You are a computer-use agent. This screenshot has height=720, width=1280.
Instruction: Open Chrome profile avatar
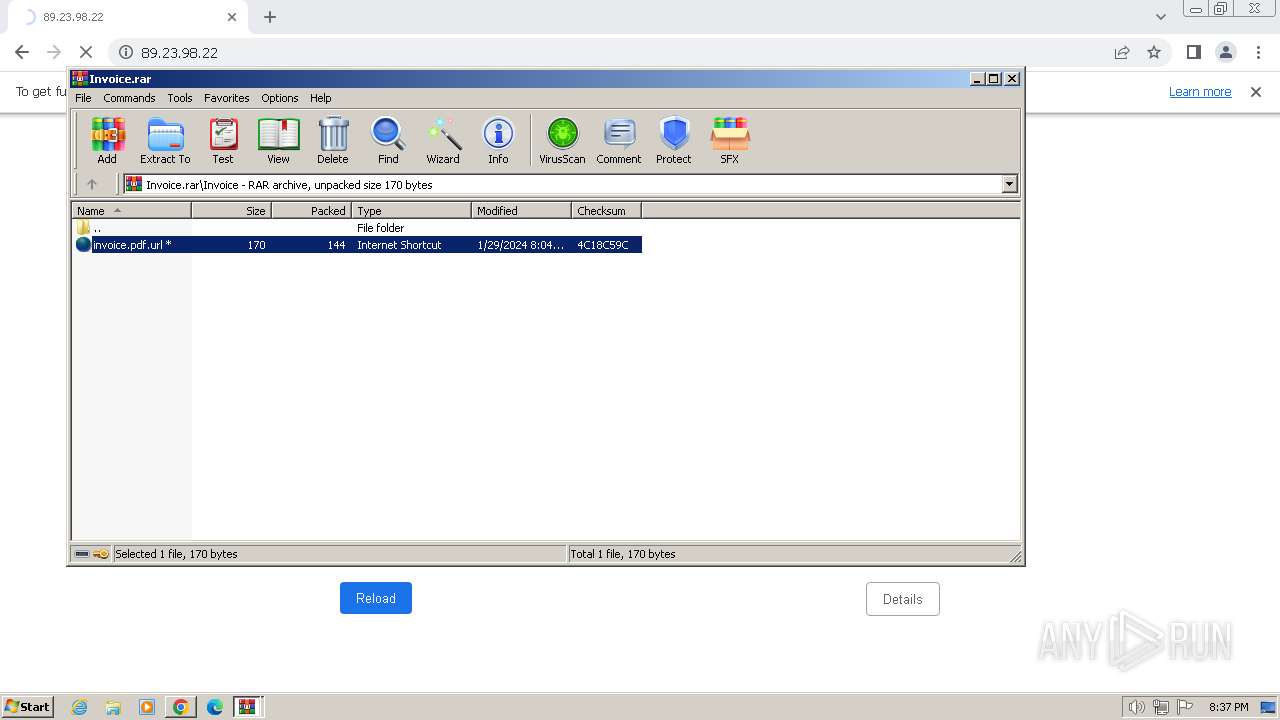[1226, 52]
